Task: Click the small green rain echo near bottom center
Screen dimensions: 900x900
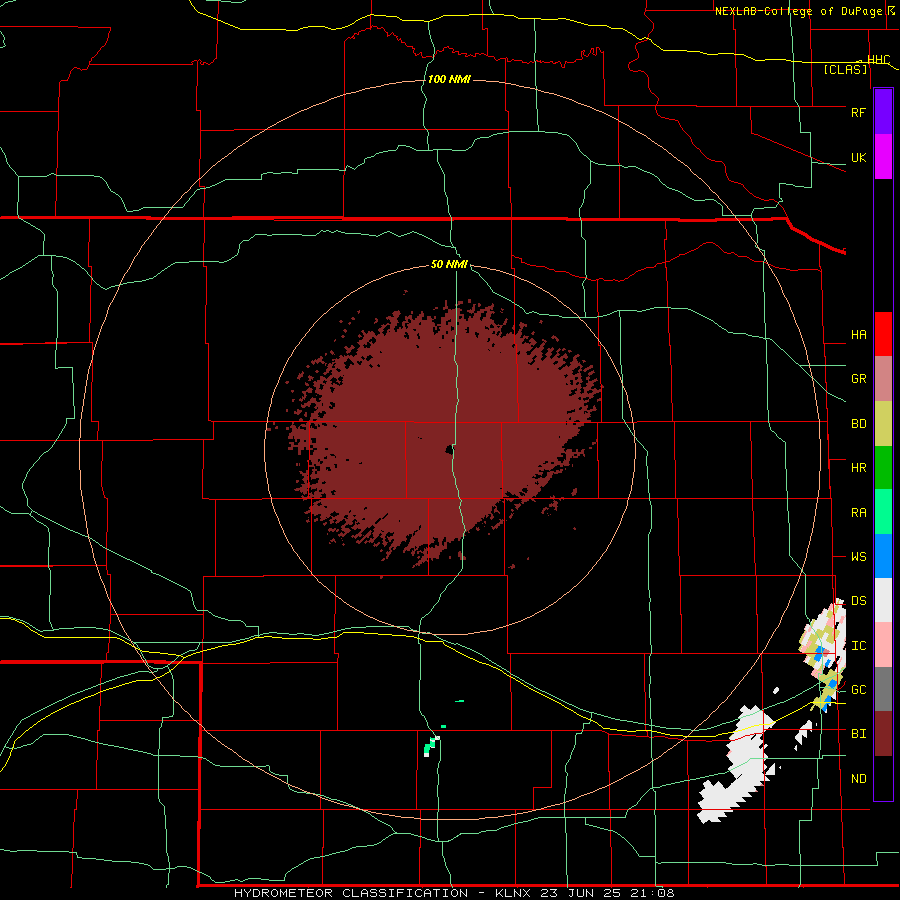Action: (x=430, y=746)
